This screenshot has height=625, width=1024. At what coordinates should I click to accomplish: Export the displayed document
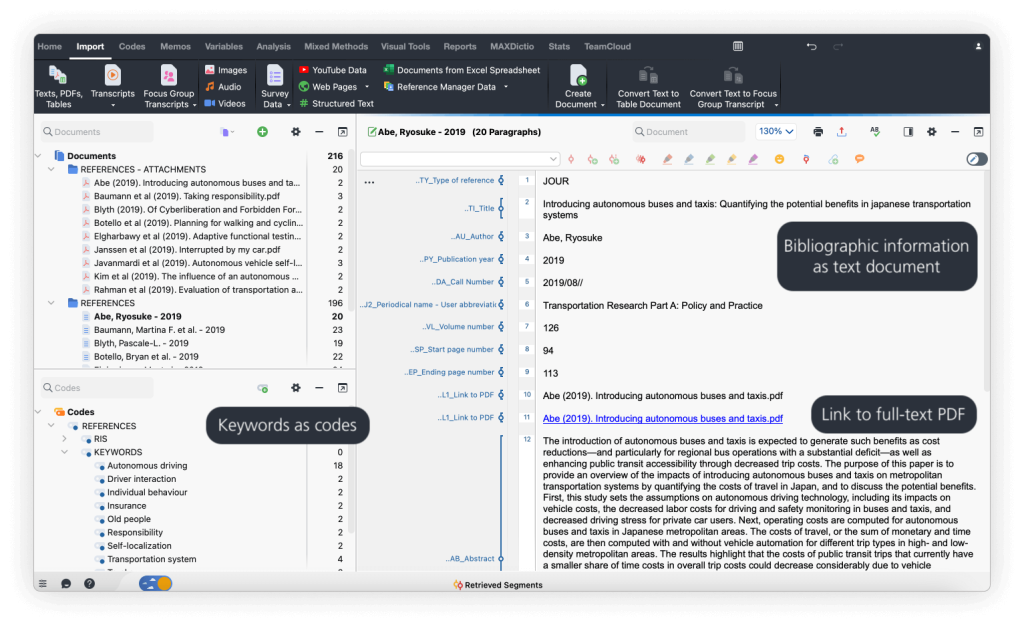click(842, 132)
